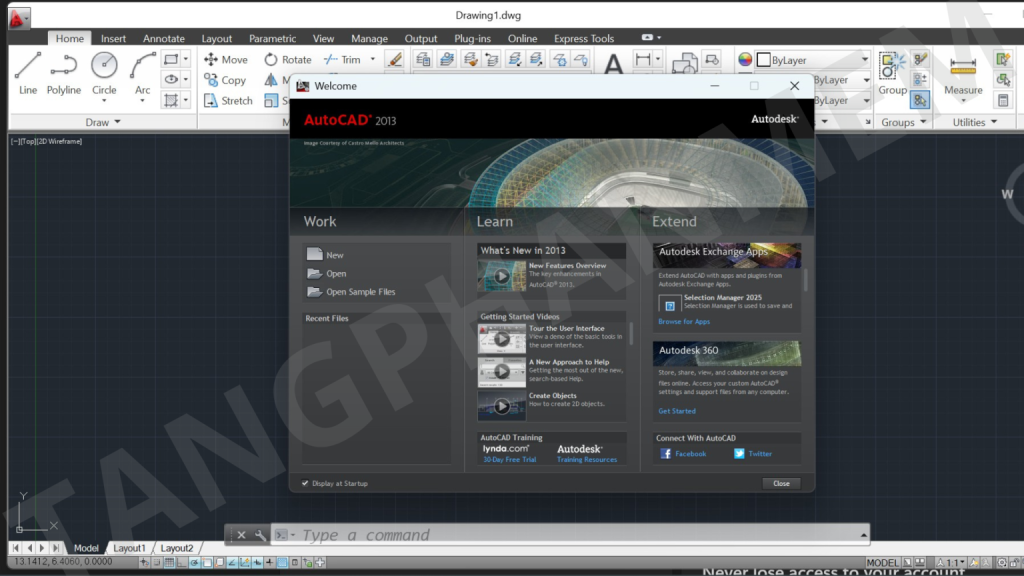The width and height of the screenshot is (1024, 576).
Task: Pick the Arc drawing tool
Action: pos(143,71)
